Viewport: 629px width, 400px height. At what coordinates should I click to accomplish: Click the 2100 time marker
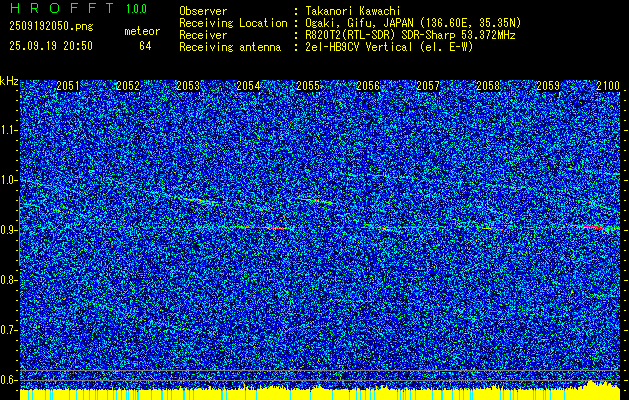(x=608, y=86)
